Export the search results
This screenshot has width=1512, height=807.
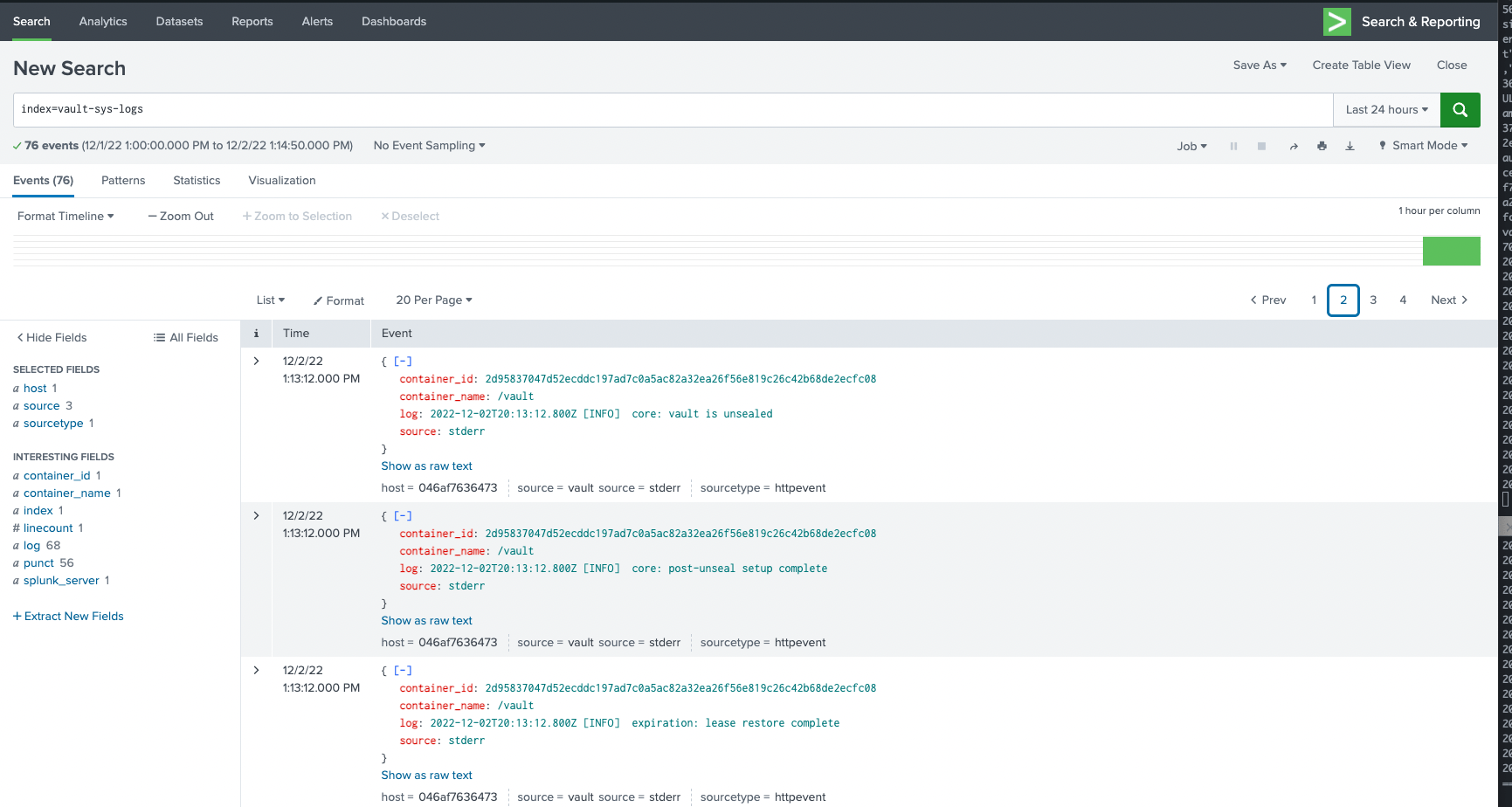pos(1350,146)
